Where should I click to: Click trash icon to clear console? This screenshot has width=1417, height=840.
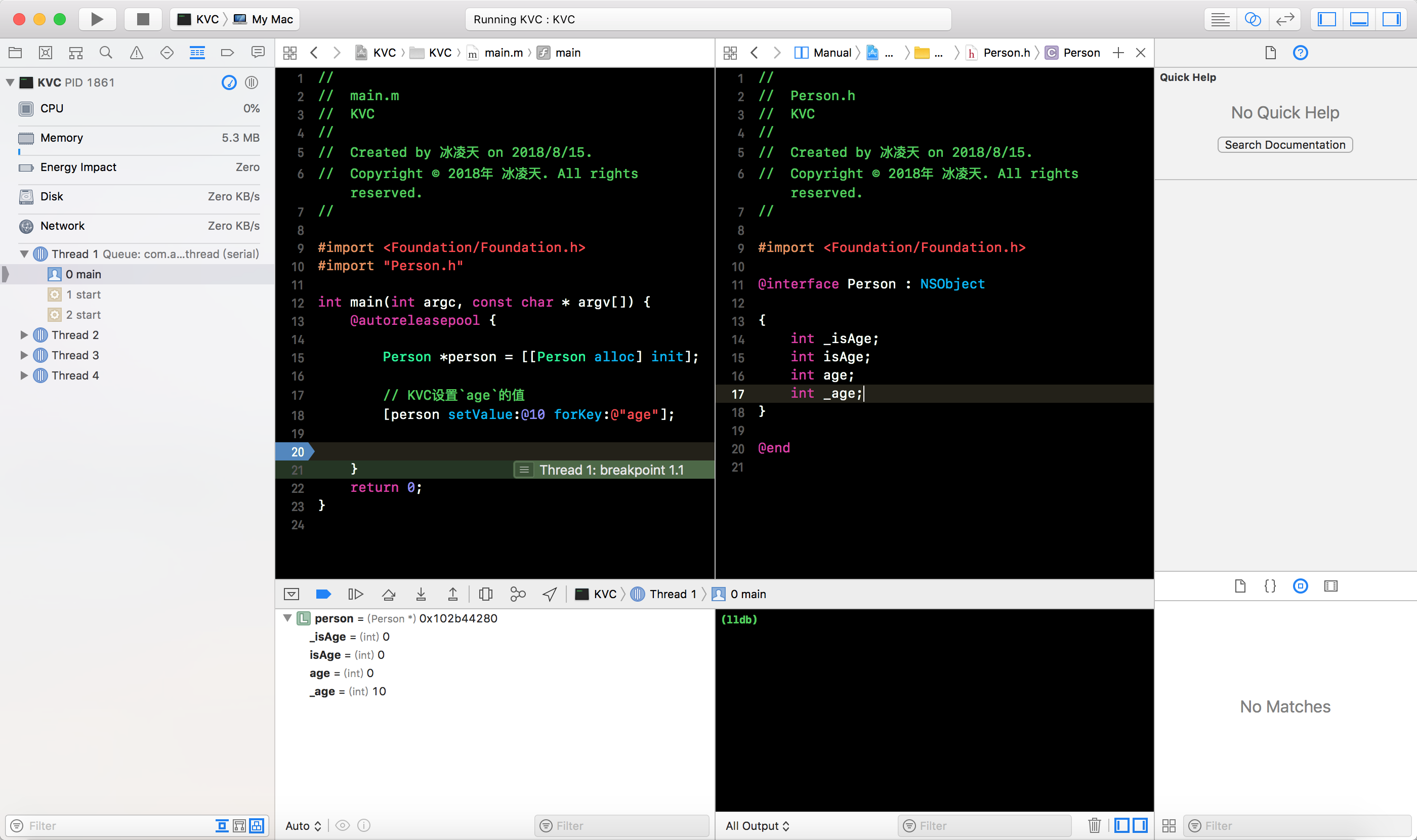pos(1094,825)
